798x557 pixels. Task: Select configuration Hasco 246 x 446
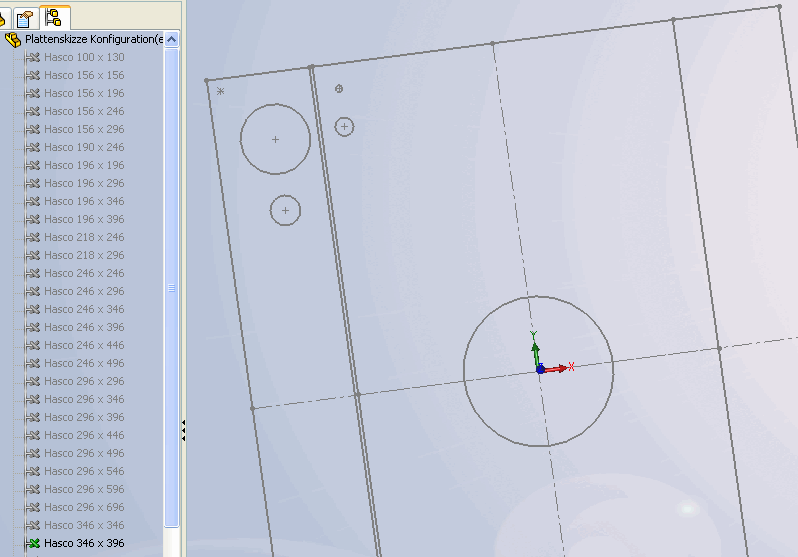84,345
